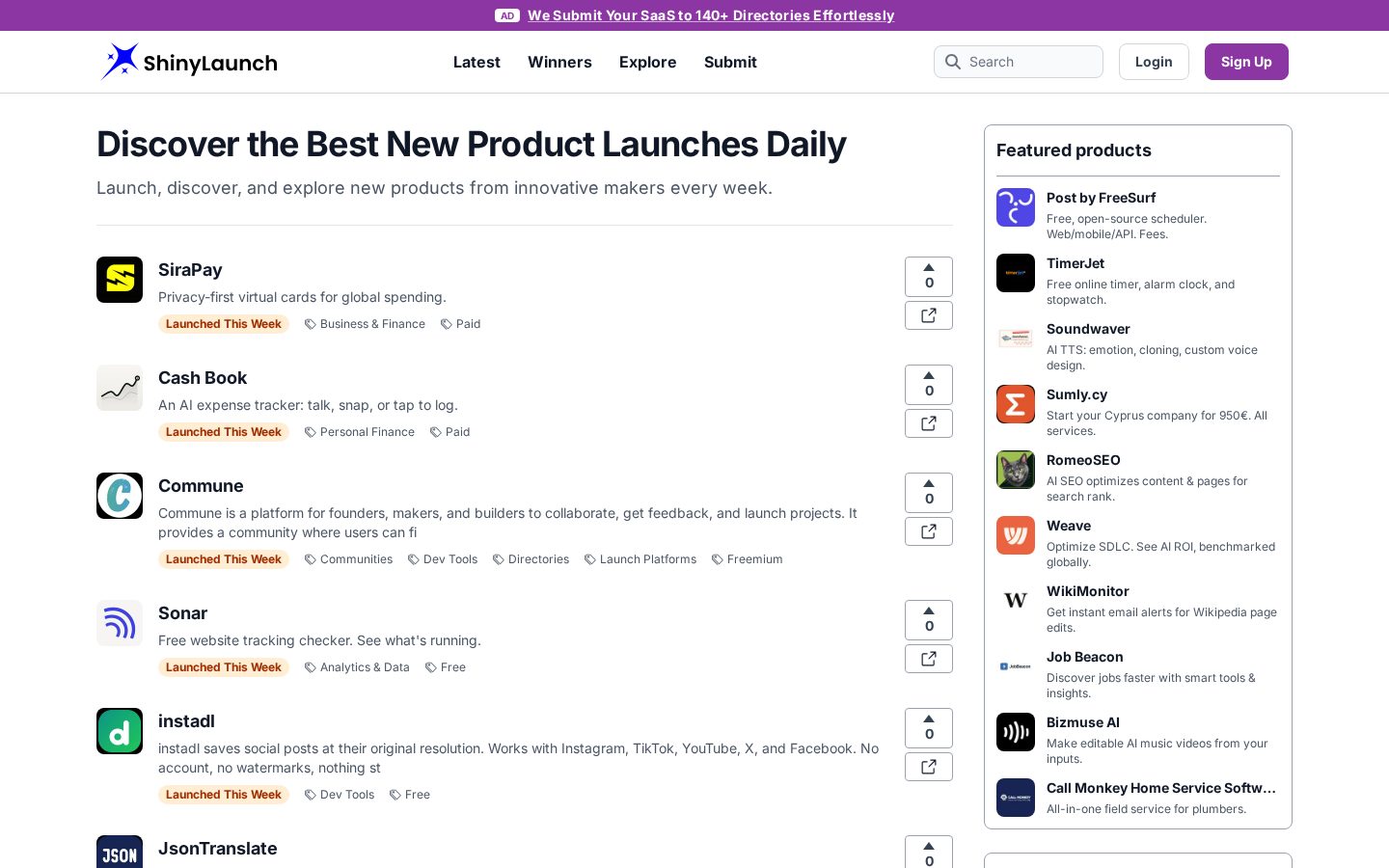1389x868 pixels.
Task: Visit SiraPay external link icon
Action: [929, 315]
